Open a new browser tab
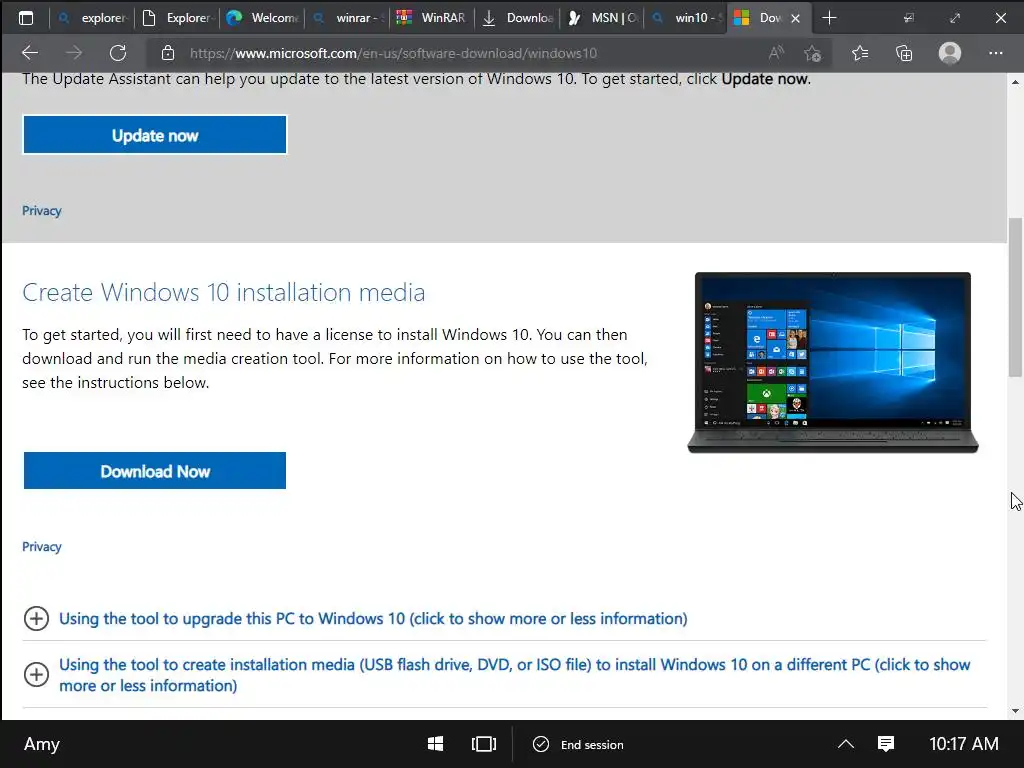Viewport: 1024px width, 768px height. [829, 18]
